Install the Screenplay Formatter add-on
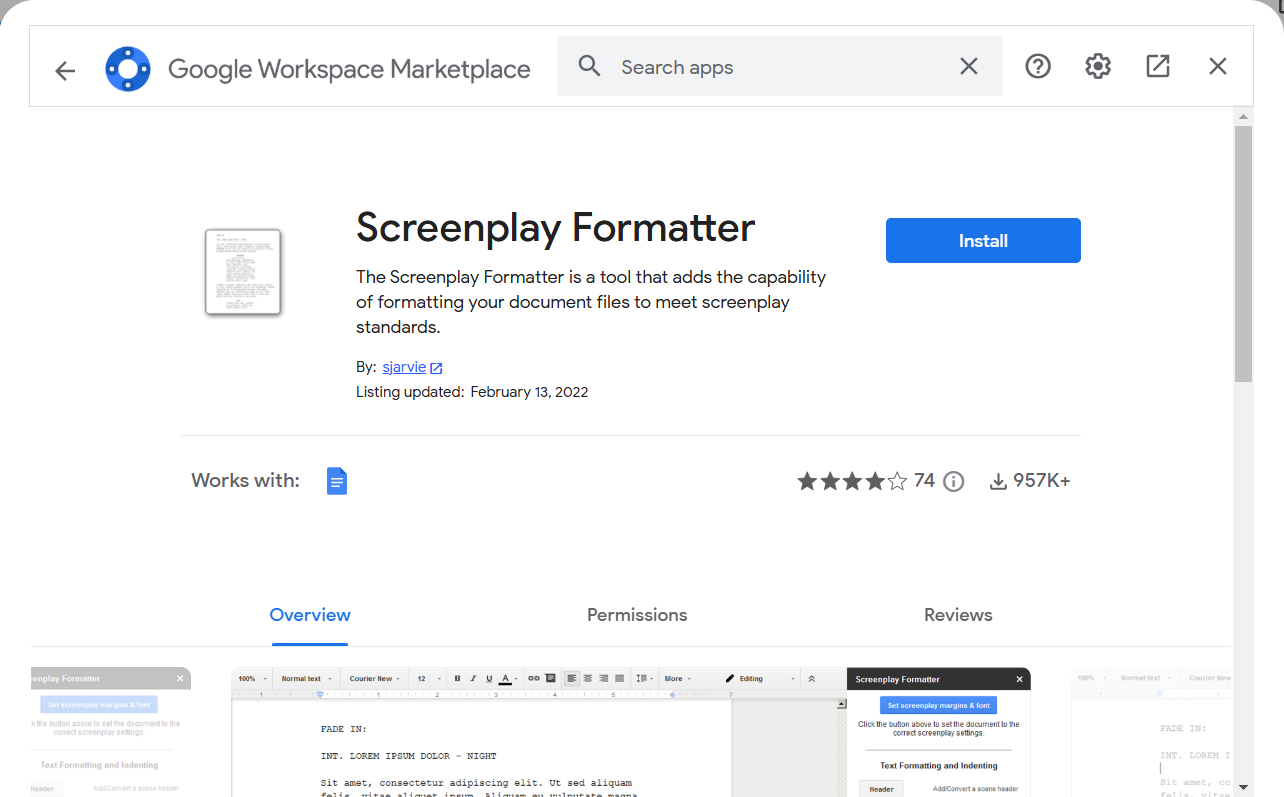Viewport: 1284px width, 797px height. click(x=983, y=241)
